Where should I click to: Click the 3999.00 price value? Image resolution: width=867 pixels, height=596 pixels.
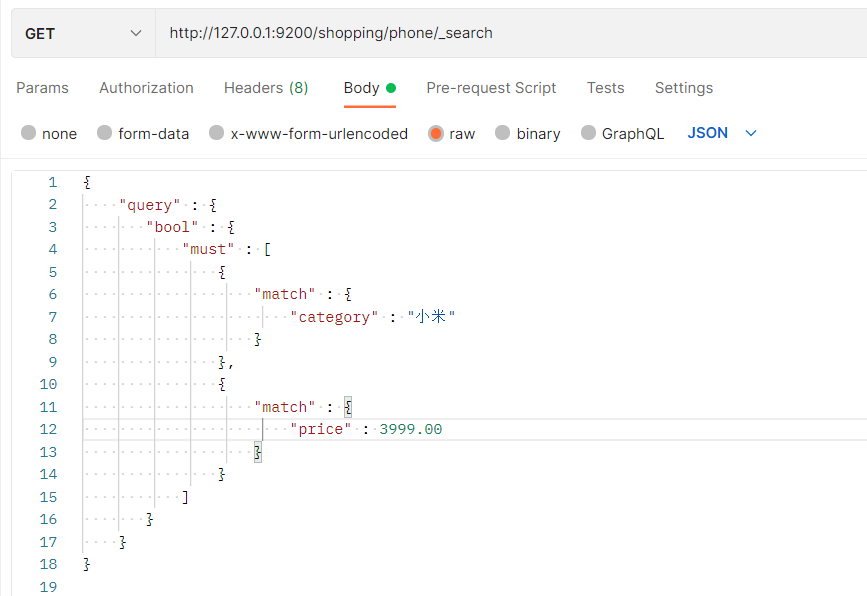coord(411,429)
